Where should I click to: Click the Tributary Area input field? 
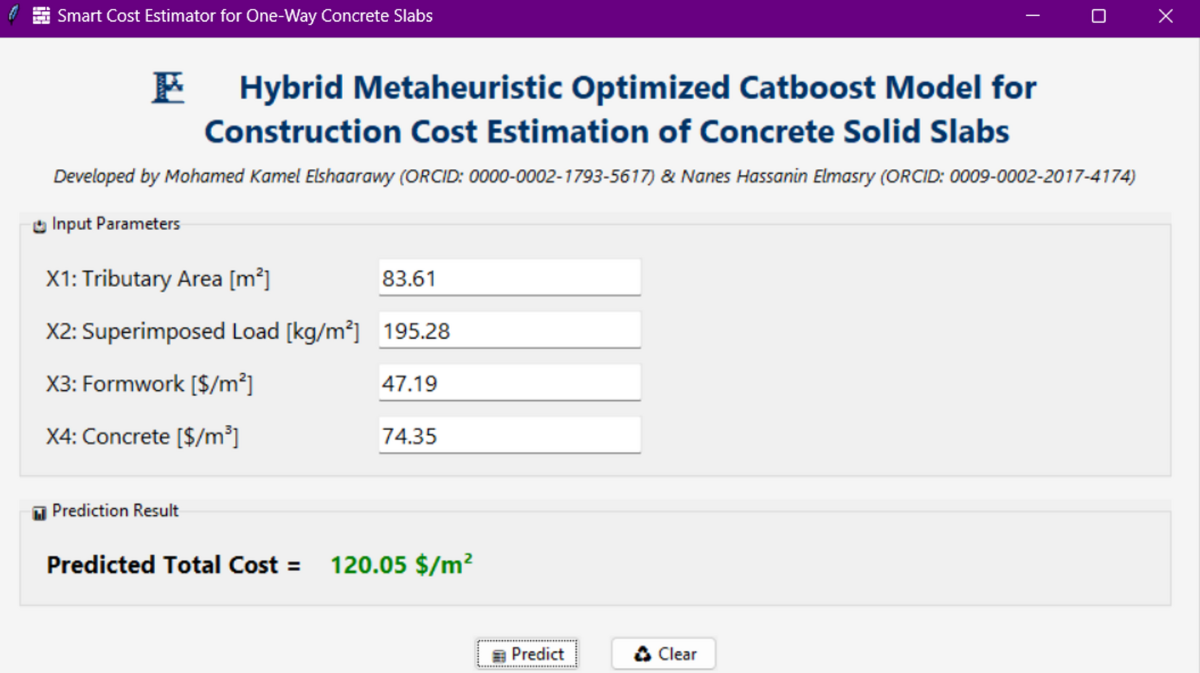click(509, 277)
